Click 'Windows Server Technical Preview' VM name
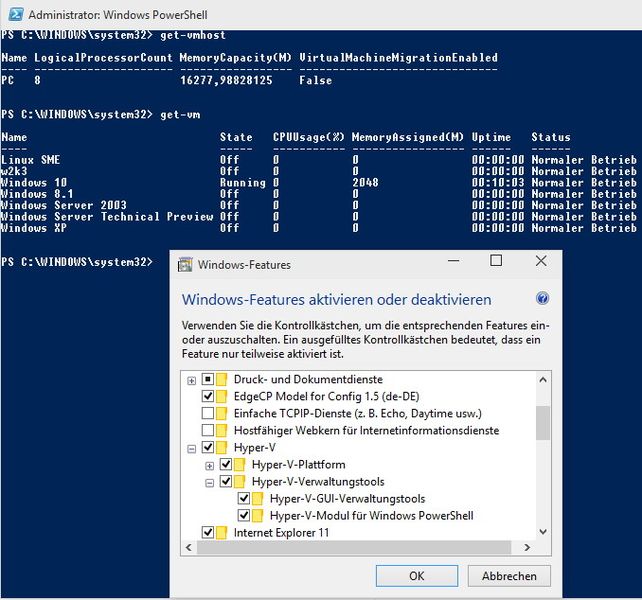This screenshot has height=600, width=642. [107, 216]
